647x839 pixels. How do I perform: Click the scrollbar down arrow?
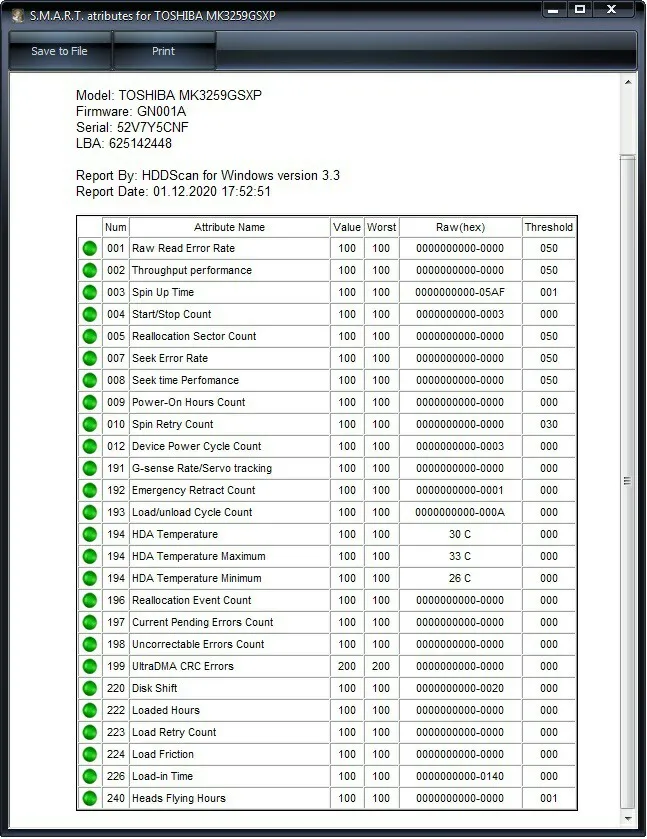tap(628, 819)
